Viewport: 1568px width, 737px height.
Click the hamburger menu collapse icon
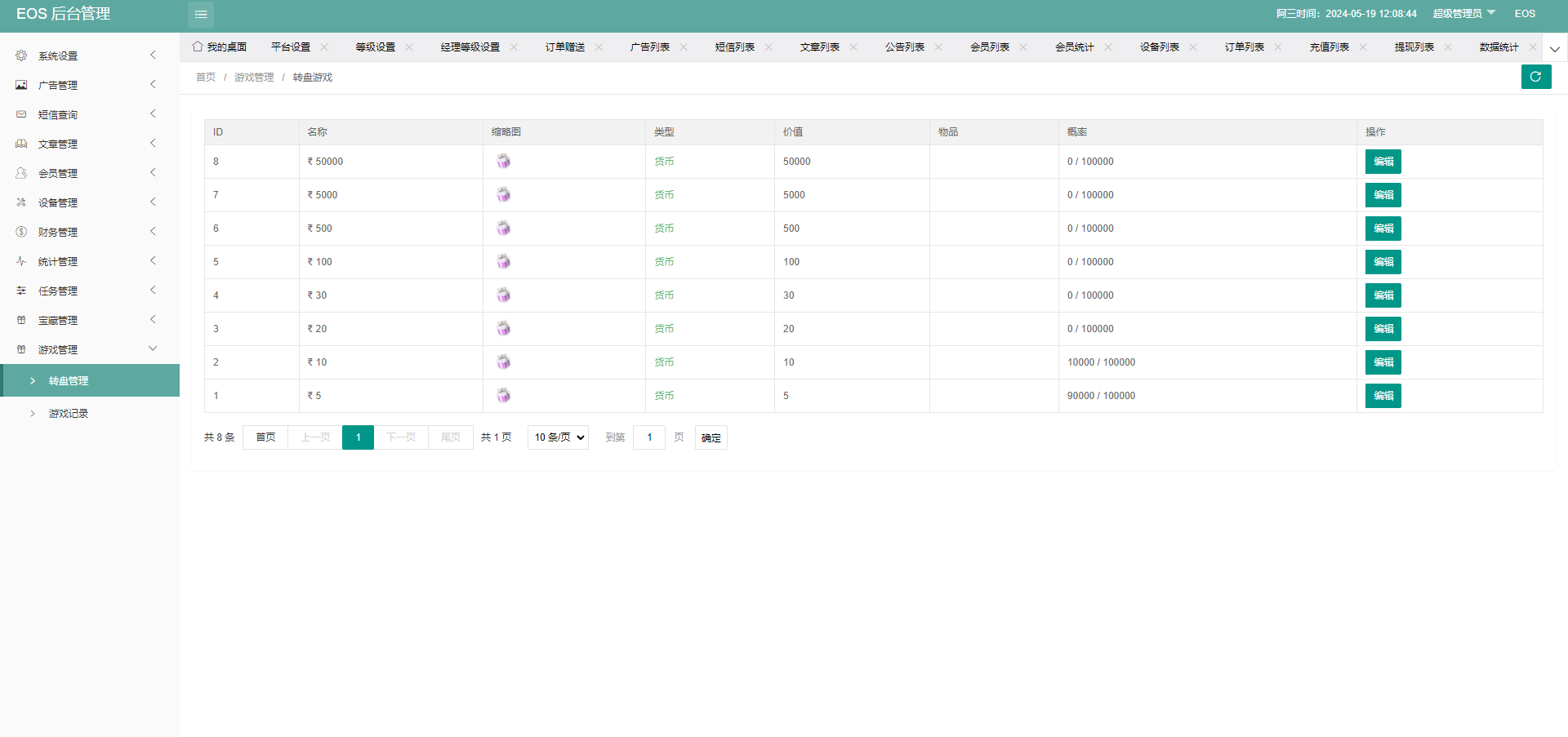point(201,15)
